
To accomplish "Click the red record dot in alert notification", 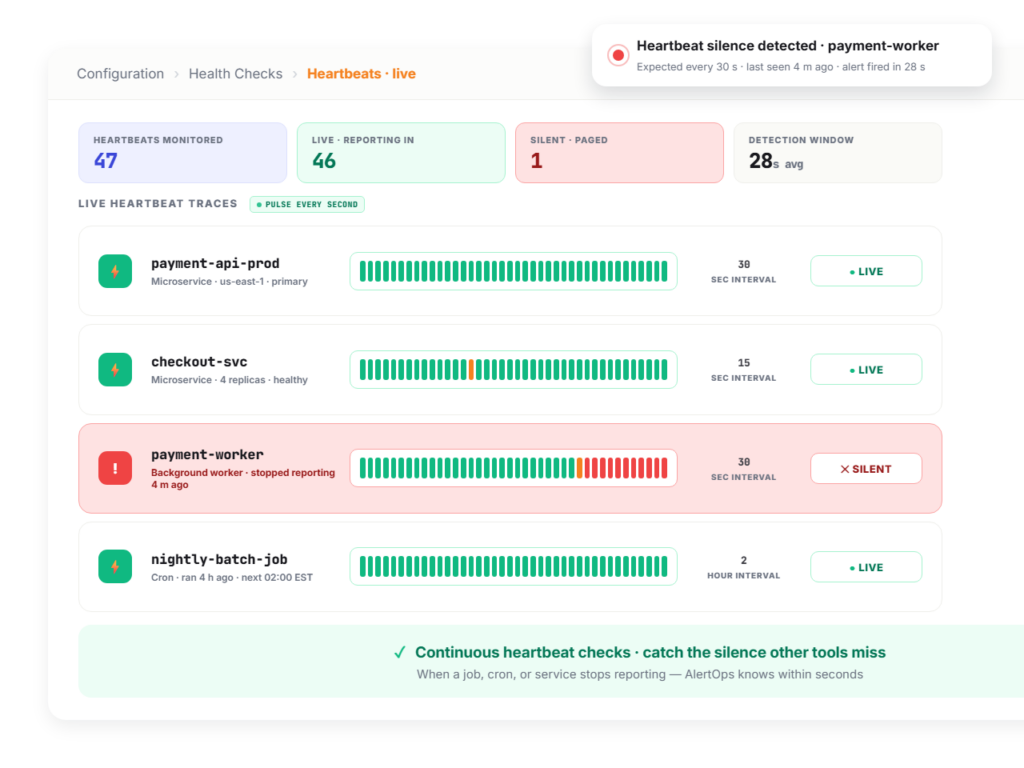I will tap(618, 56).
